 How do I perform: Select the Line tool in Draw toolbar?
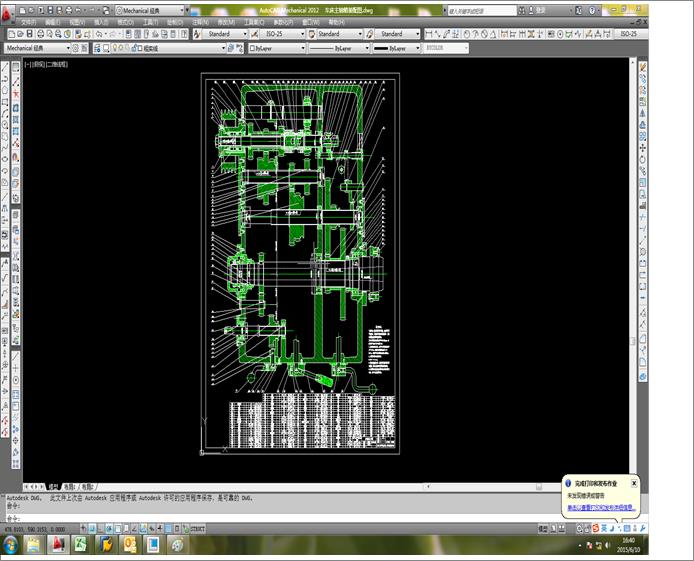point(5,69)
